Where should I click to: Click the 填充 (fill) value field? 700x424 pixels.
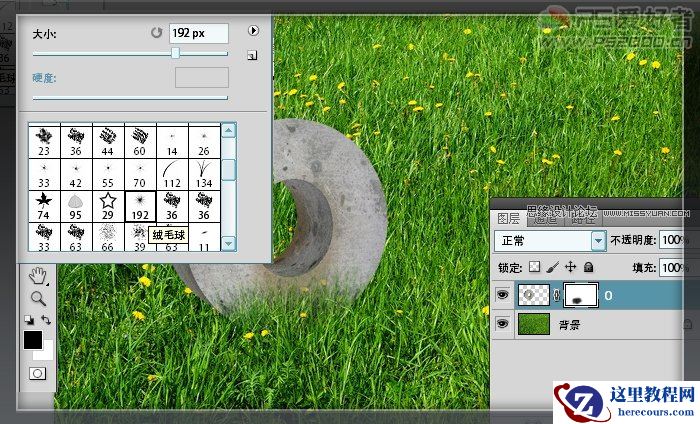click(x=674, y=267)
